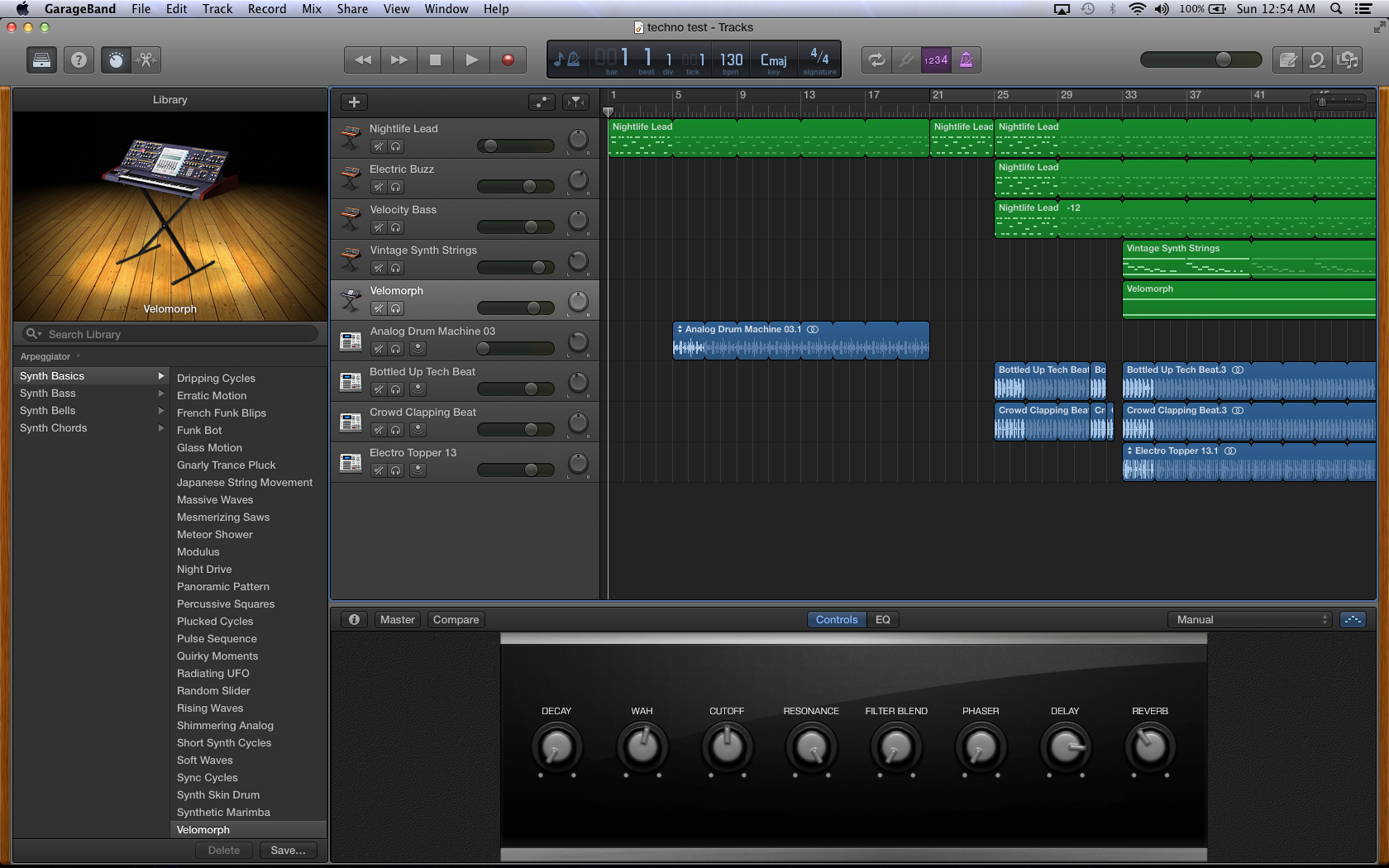This screenshot has width=1389, height=868.
Task: Open the Track menu
Action: pyautogui.click(x=217, y=8)
